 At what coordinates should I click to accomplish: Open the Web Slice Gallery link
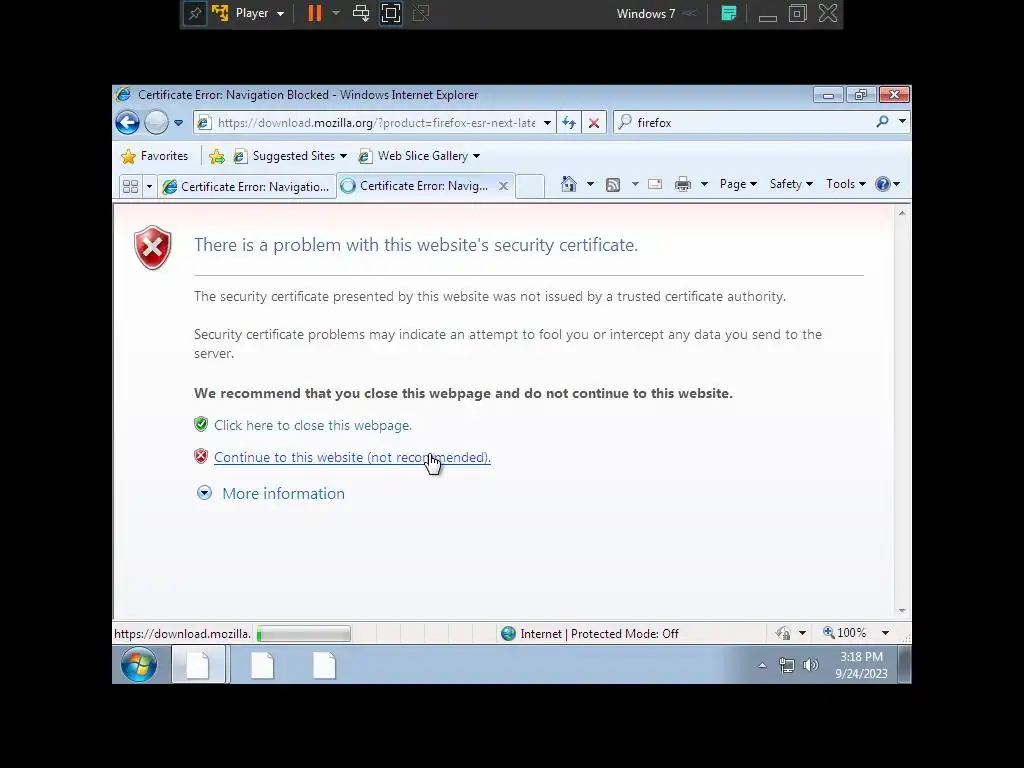tap(419, 156)
